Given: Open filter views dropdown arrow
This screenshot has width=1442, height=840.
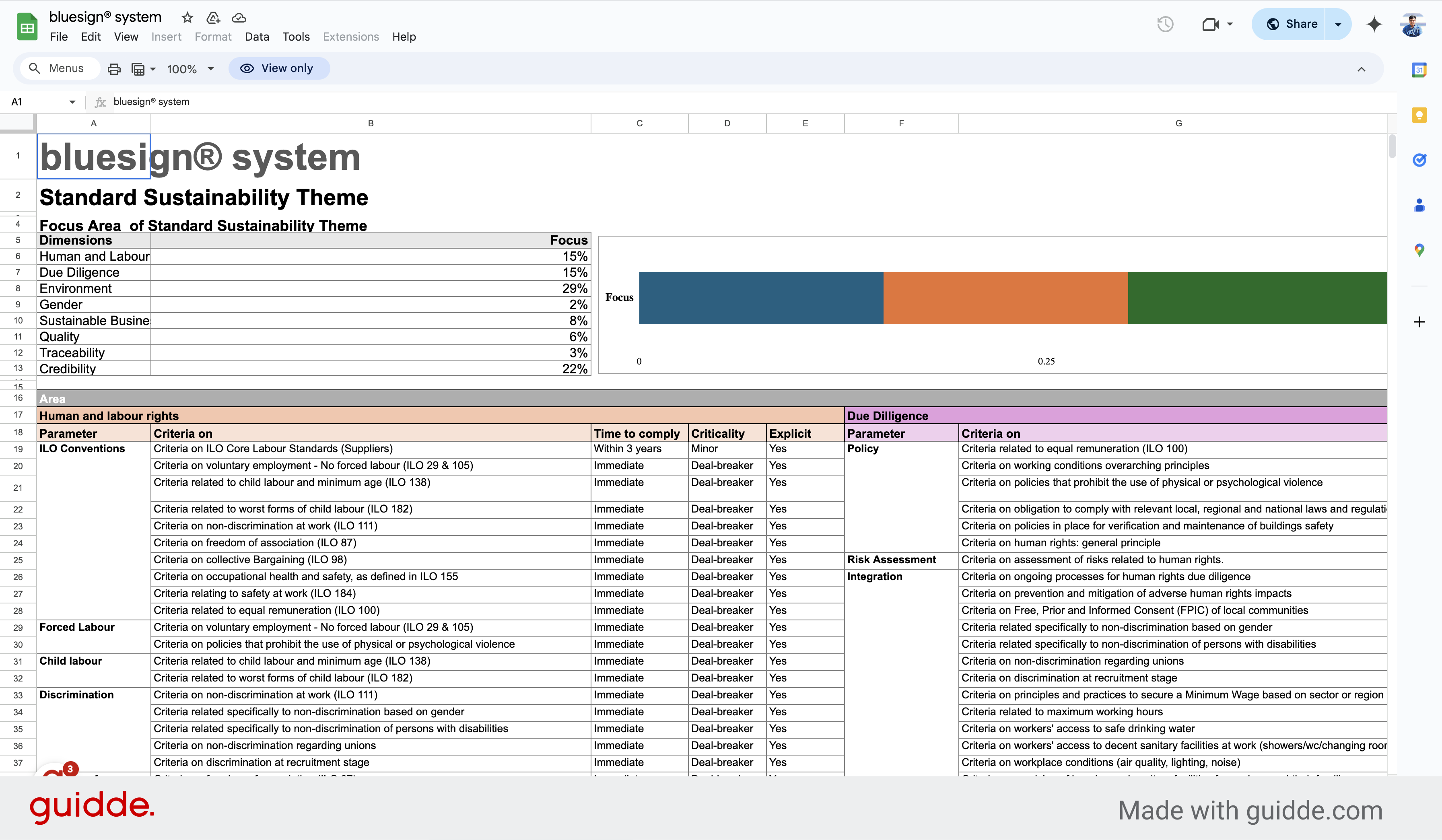Looking at the screenshot, I should pyautogui.click(x=153, y=69).
